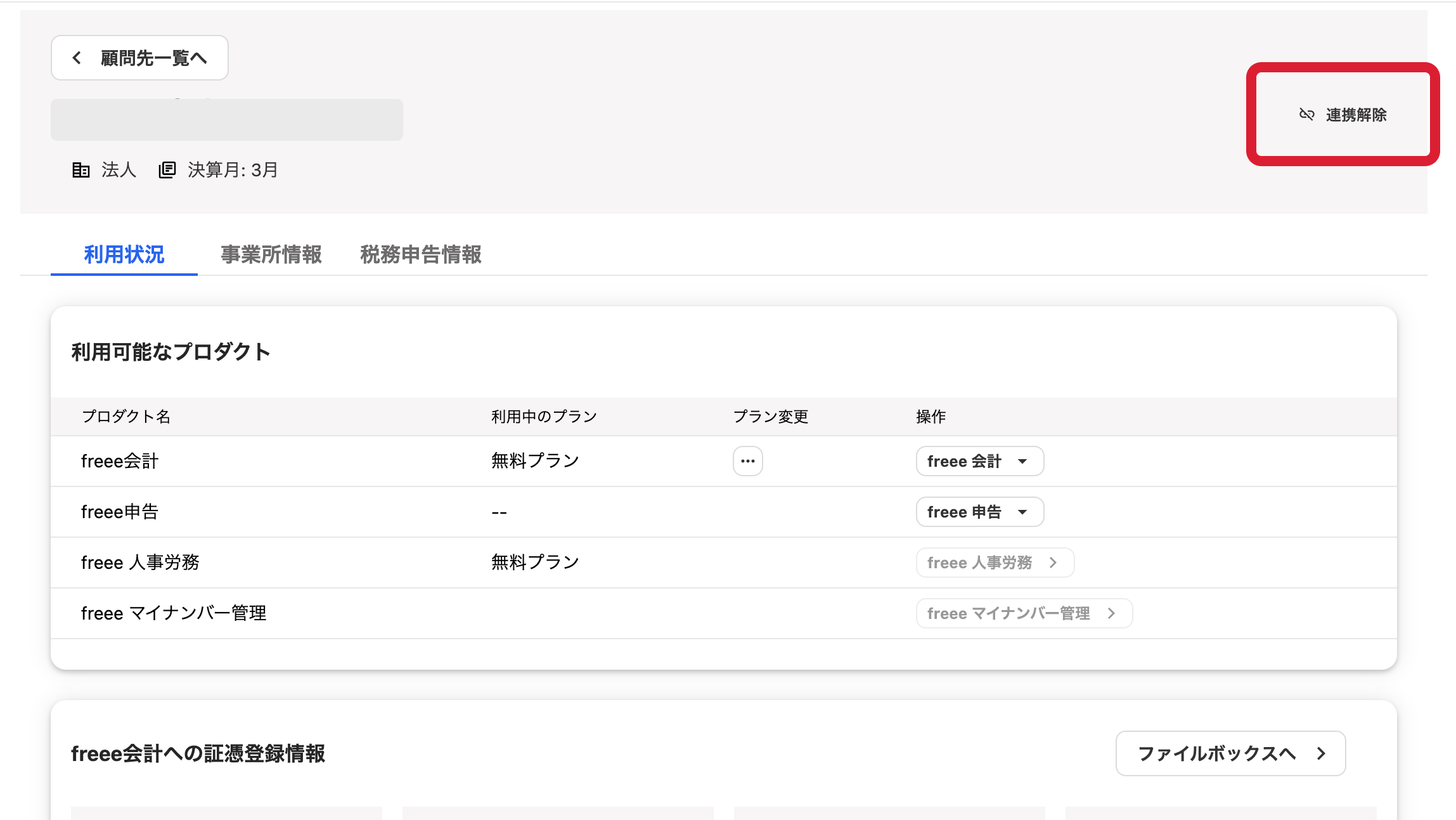Open plan change menu for freee会計
The width and height of the screenshot is (1456, 820).
pyautogui.click(x=748, y=461)
